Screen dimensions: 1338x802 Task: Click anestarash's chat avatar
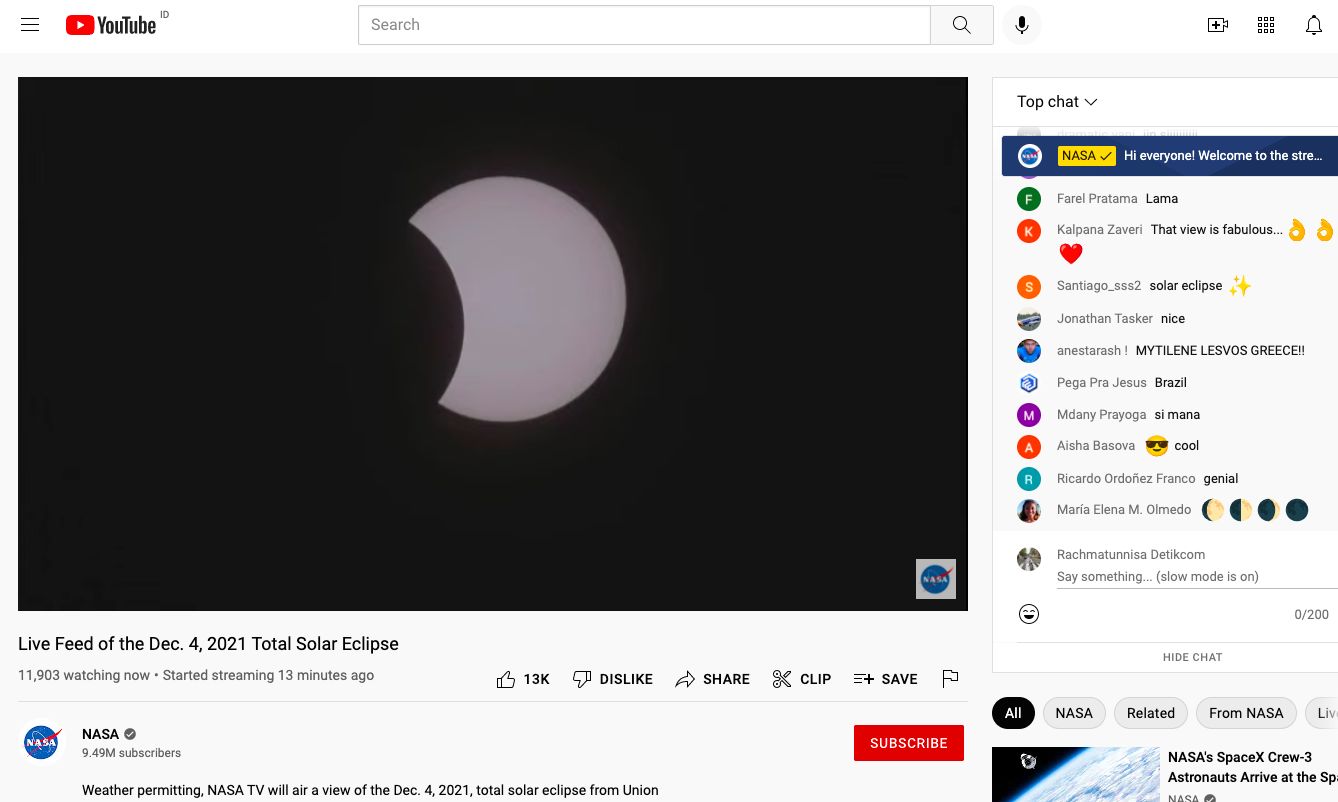click(x=1029, y=351)
